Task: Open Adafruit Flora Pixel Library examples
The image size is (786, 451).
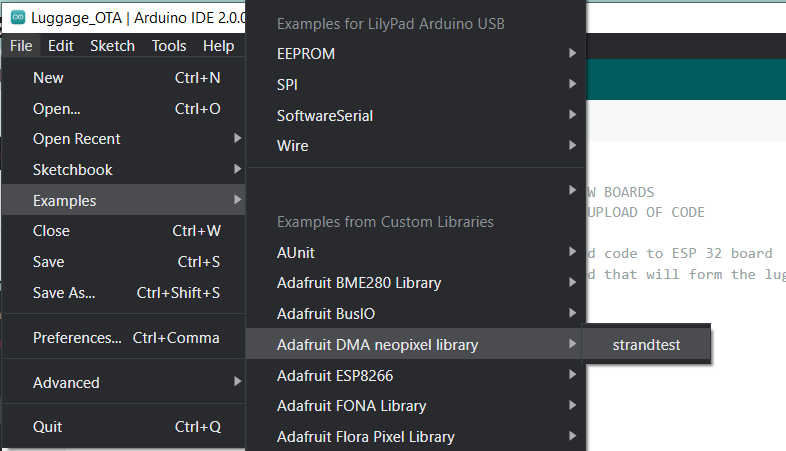Action: [x=416, y=437]
